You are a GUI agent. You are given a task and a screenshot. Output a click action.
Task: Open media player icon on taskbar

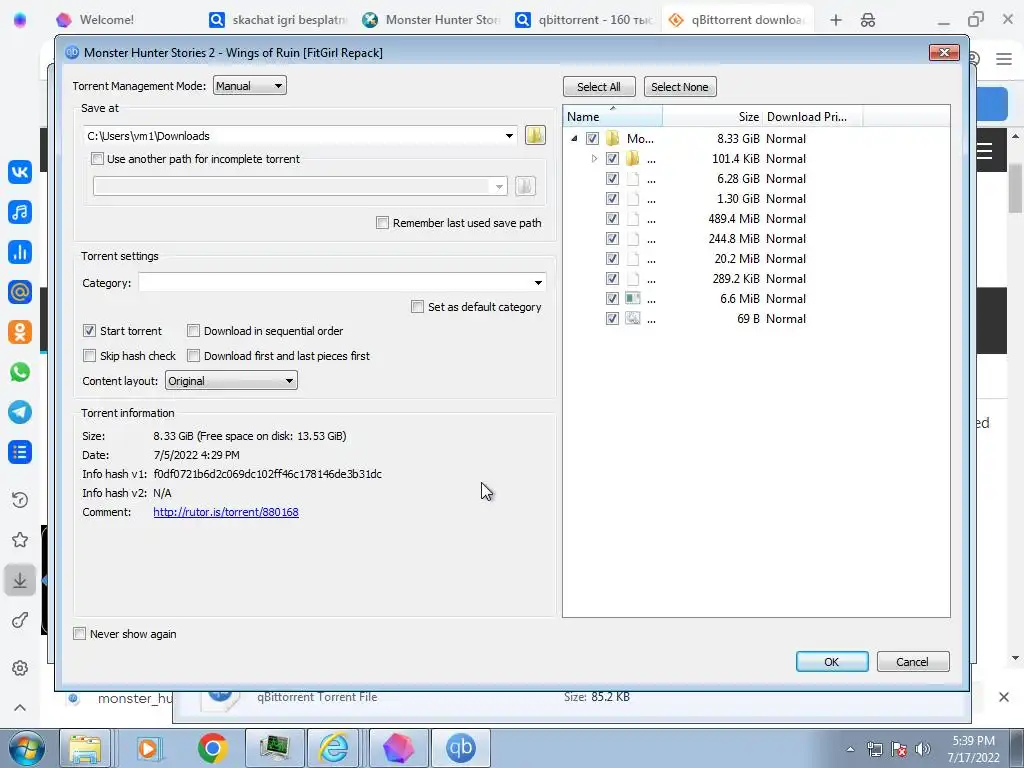[149, 748]
